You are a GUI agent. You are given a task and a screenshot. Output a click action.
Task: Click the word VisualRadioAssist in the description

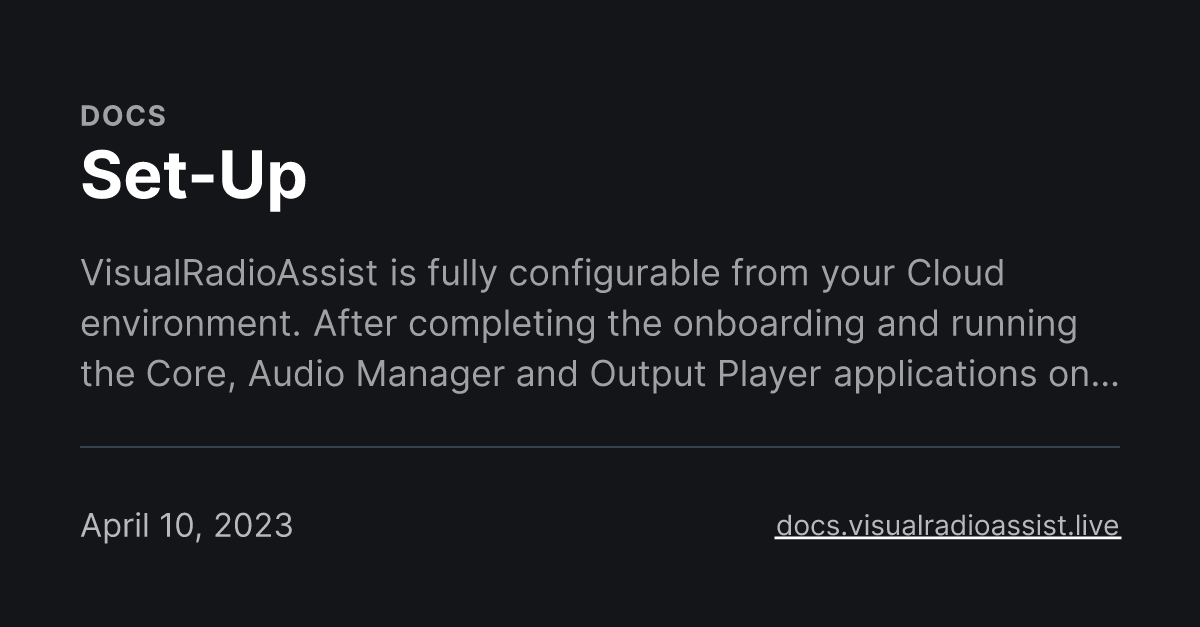[229, 273]
